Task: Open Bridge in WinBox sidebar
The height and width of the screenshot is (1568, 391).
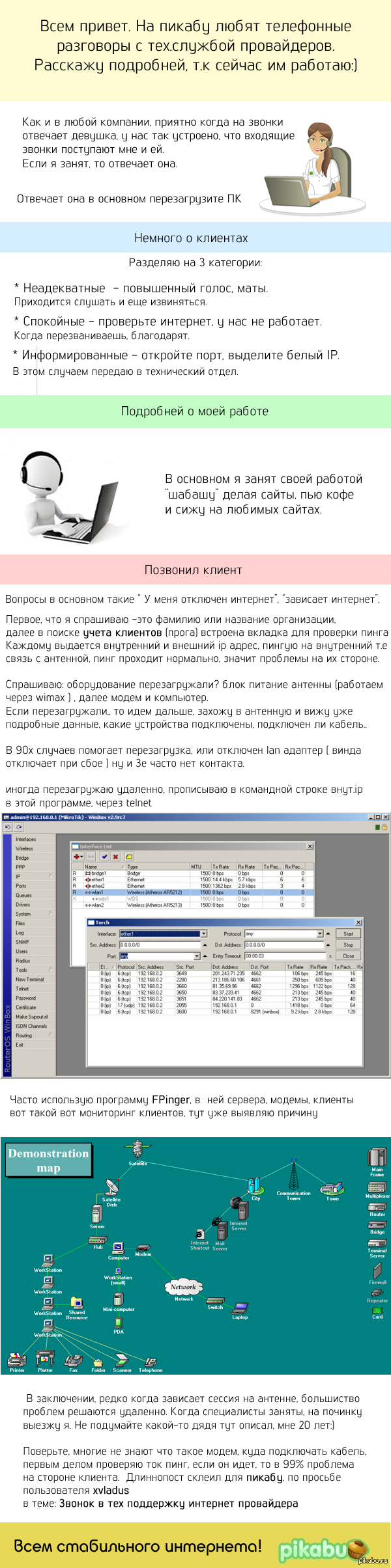Action: click(x=22, y=858)
